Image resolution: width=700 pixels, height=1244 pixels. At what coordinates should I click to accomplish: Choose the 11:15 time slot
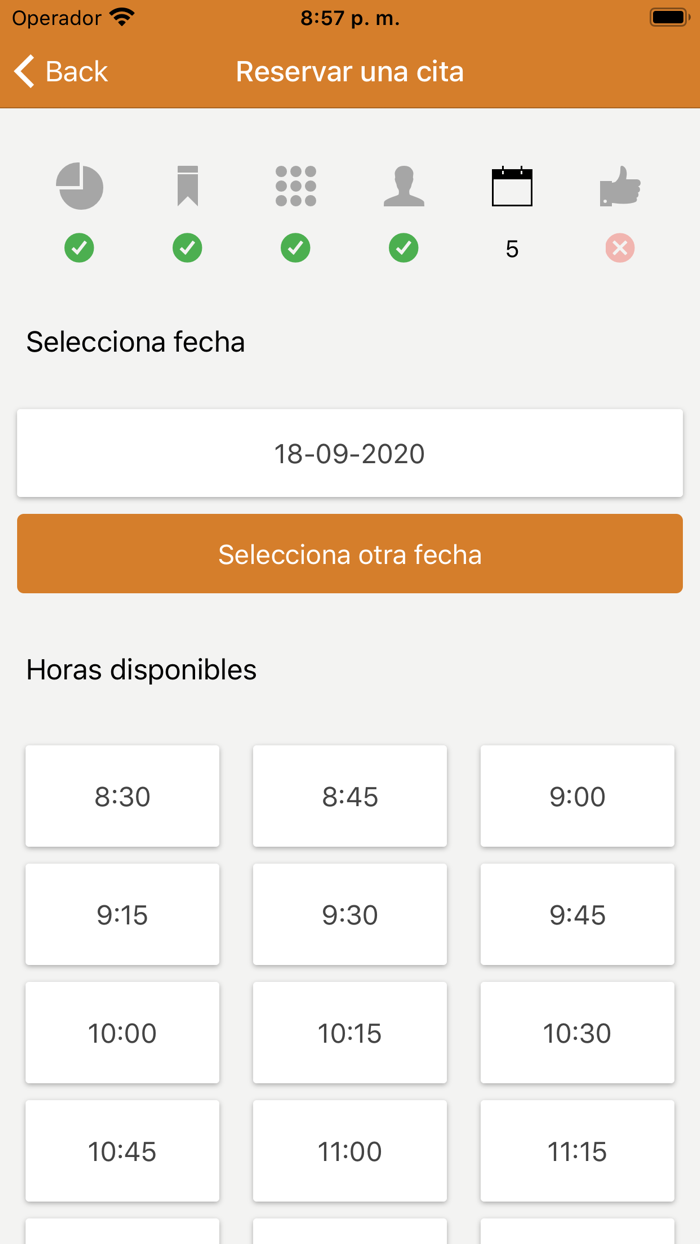[x=577, y=1150]
